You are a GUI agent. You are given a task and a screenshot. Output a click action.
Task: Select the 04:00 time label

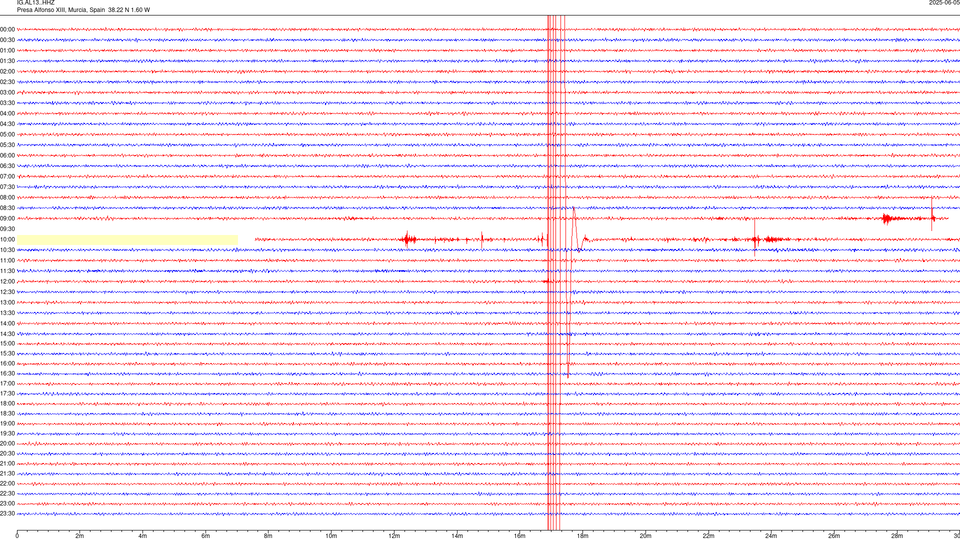pos(7,113)
